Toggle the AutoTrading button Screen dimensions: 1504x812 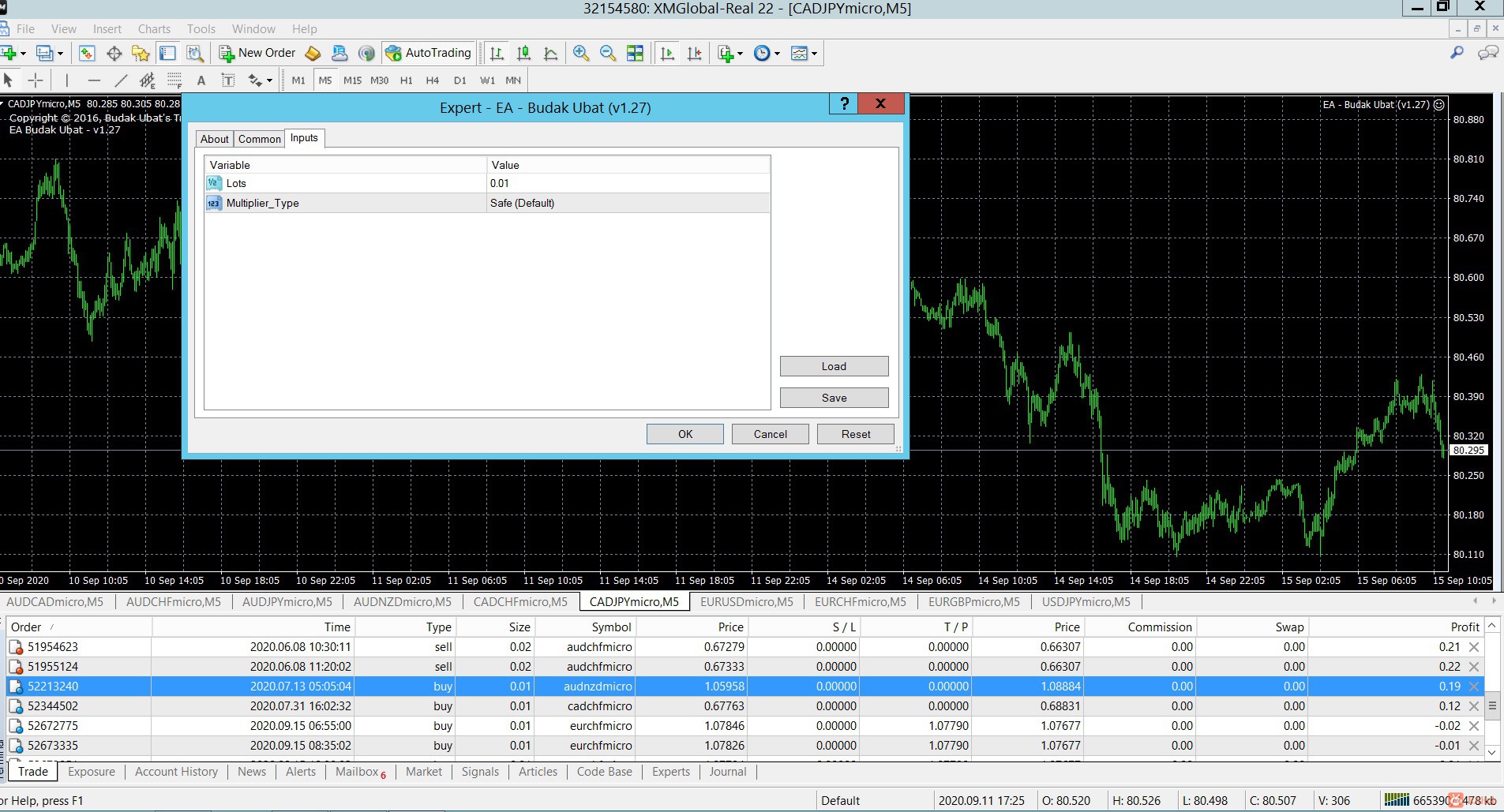pyautogui.click(x=429, y=53)
